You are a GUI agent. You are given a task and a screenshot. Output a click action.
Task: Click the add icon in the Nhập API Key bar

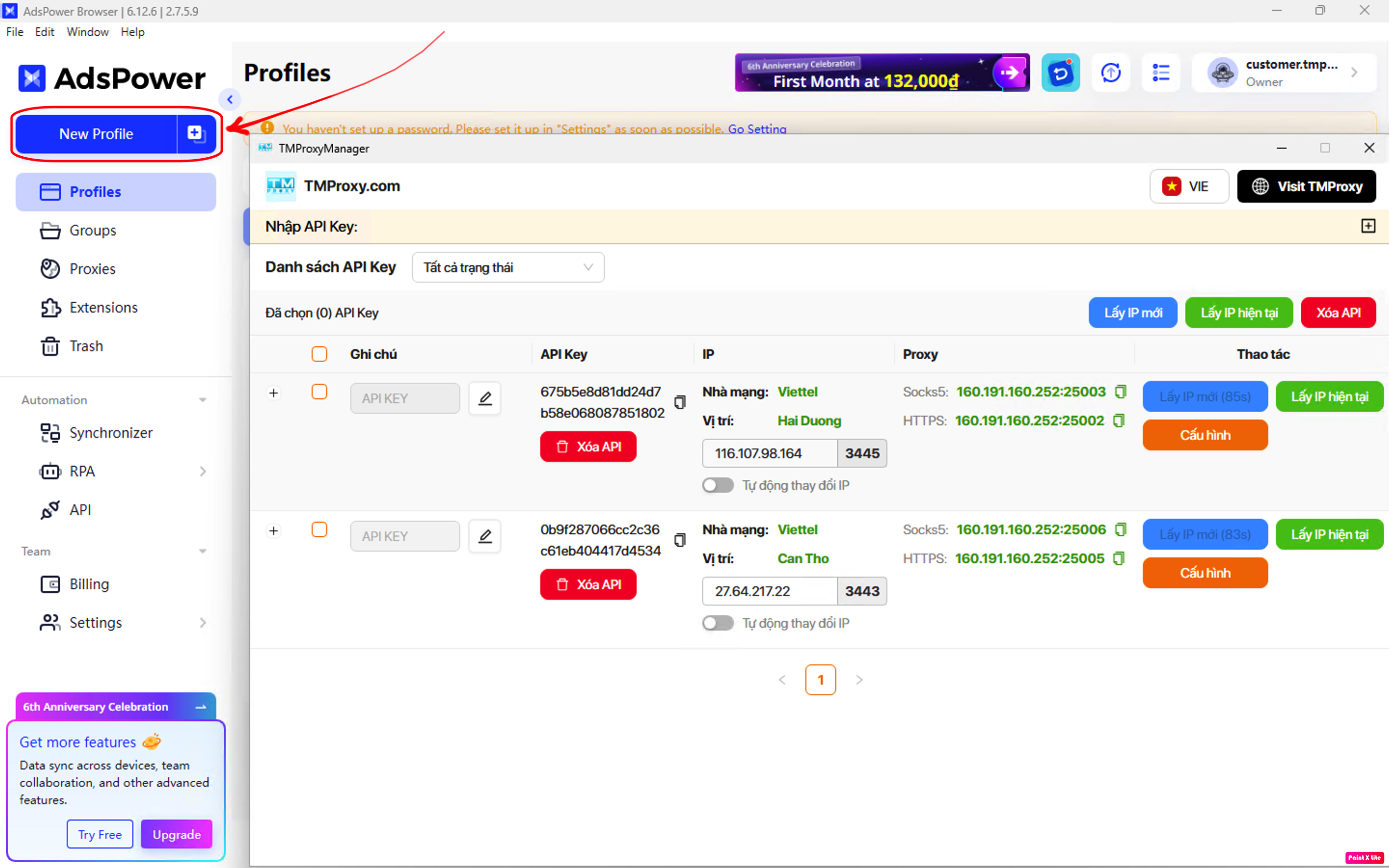(1368, 226)
